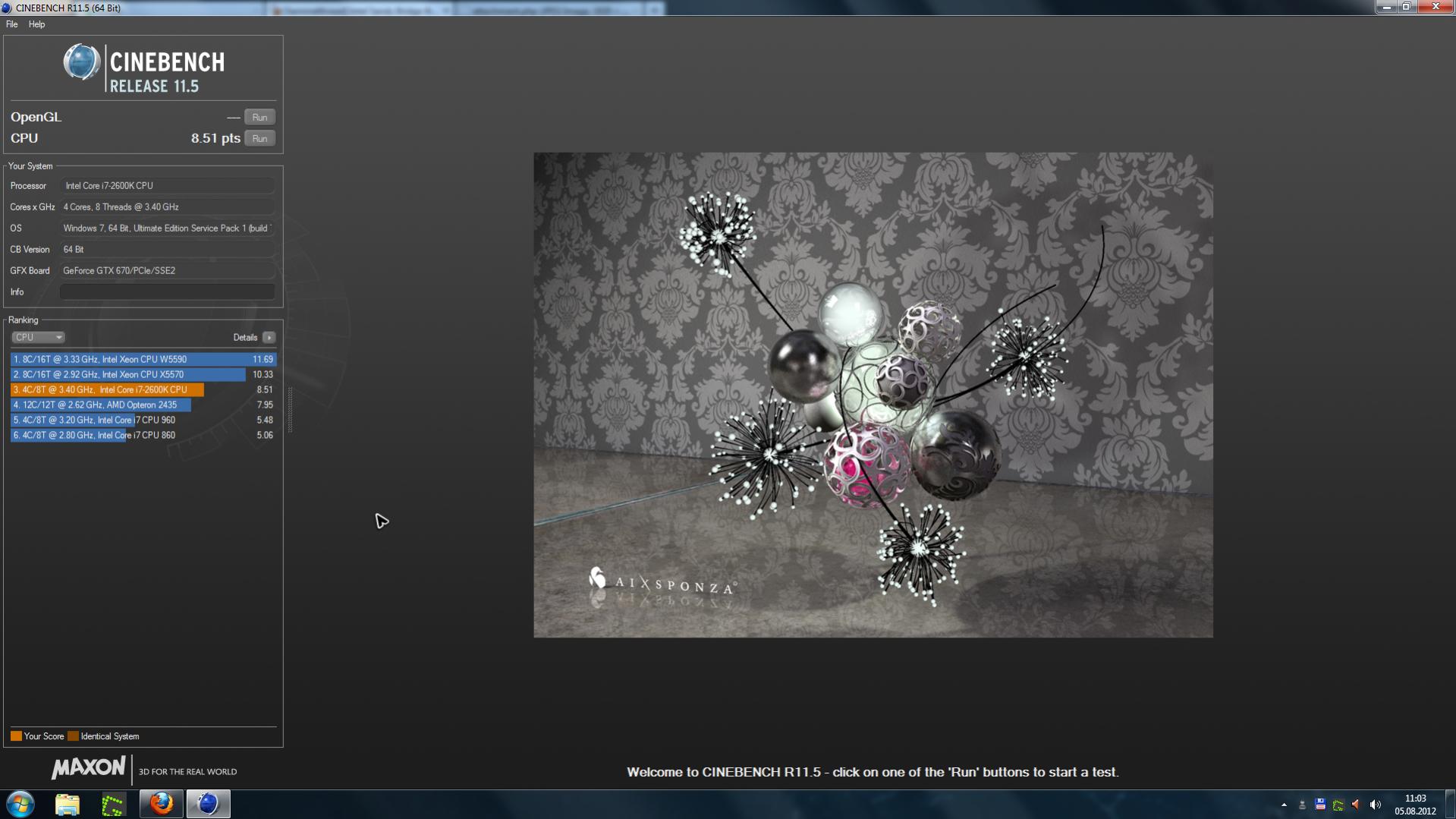1456x819 pixels.
Task: Click the Info text field
Action: [167, 291]
